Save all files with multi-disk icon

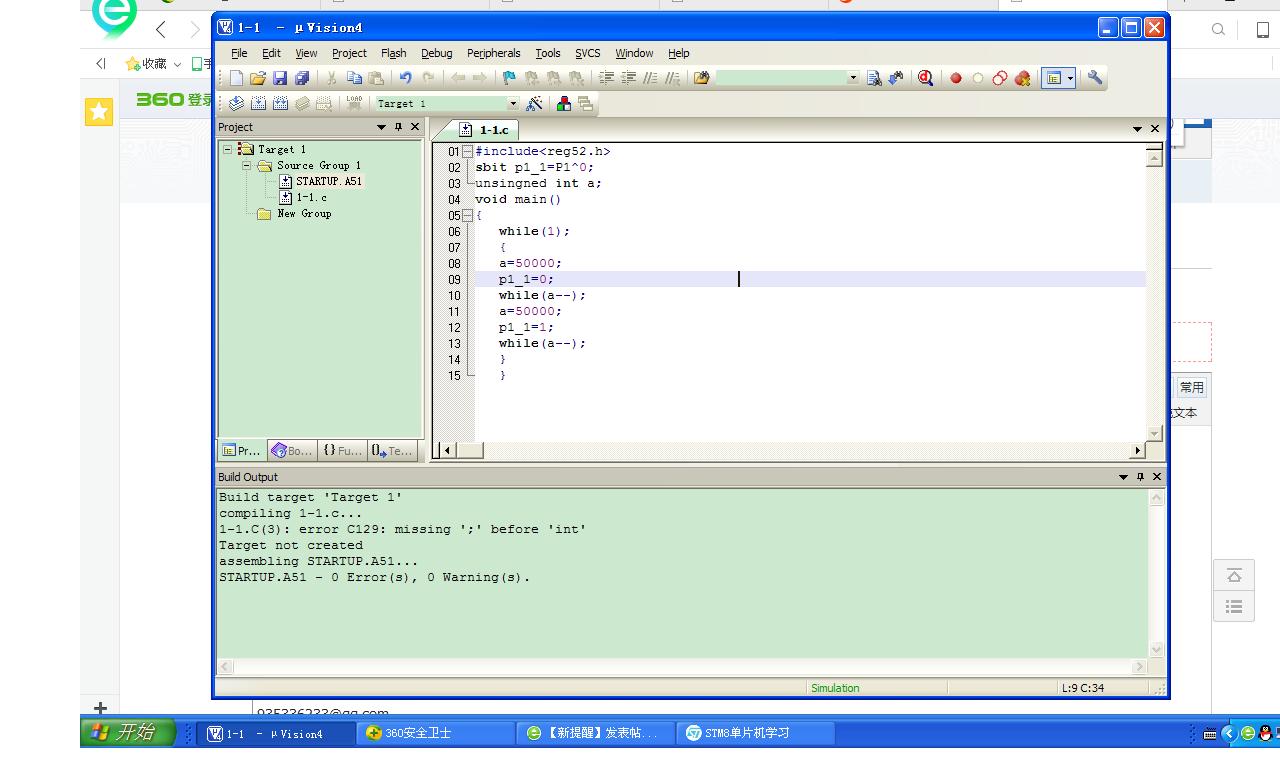[x=302, y=78]
